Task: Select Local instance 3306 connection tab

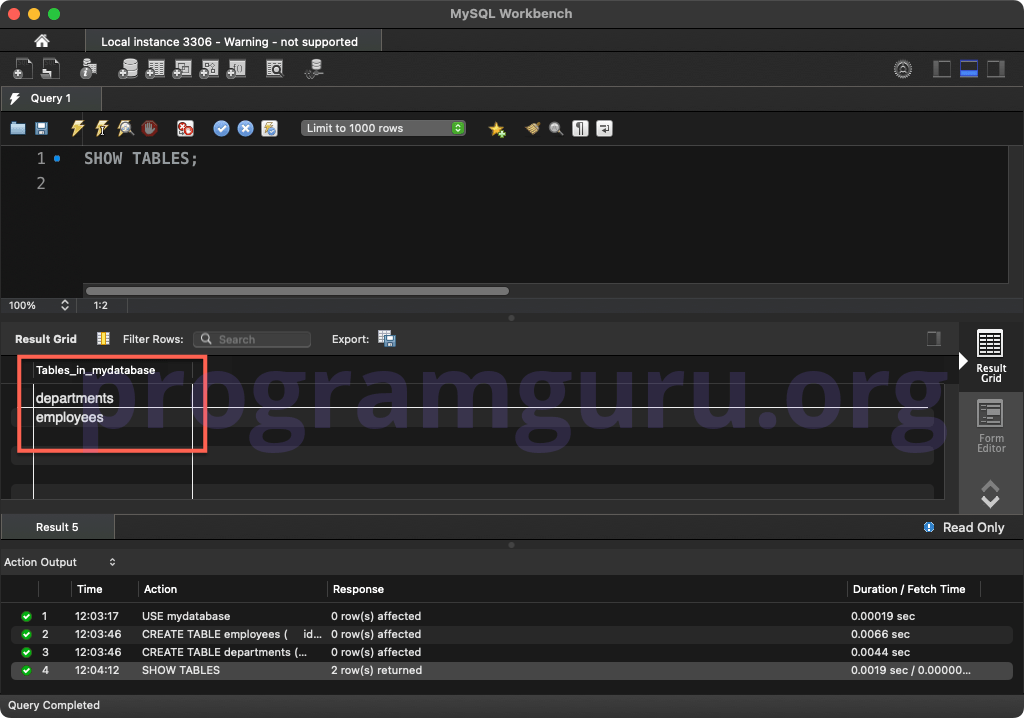Action: [x=233, y=41]
